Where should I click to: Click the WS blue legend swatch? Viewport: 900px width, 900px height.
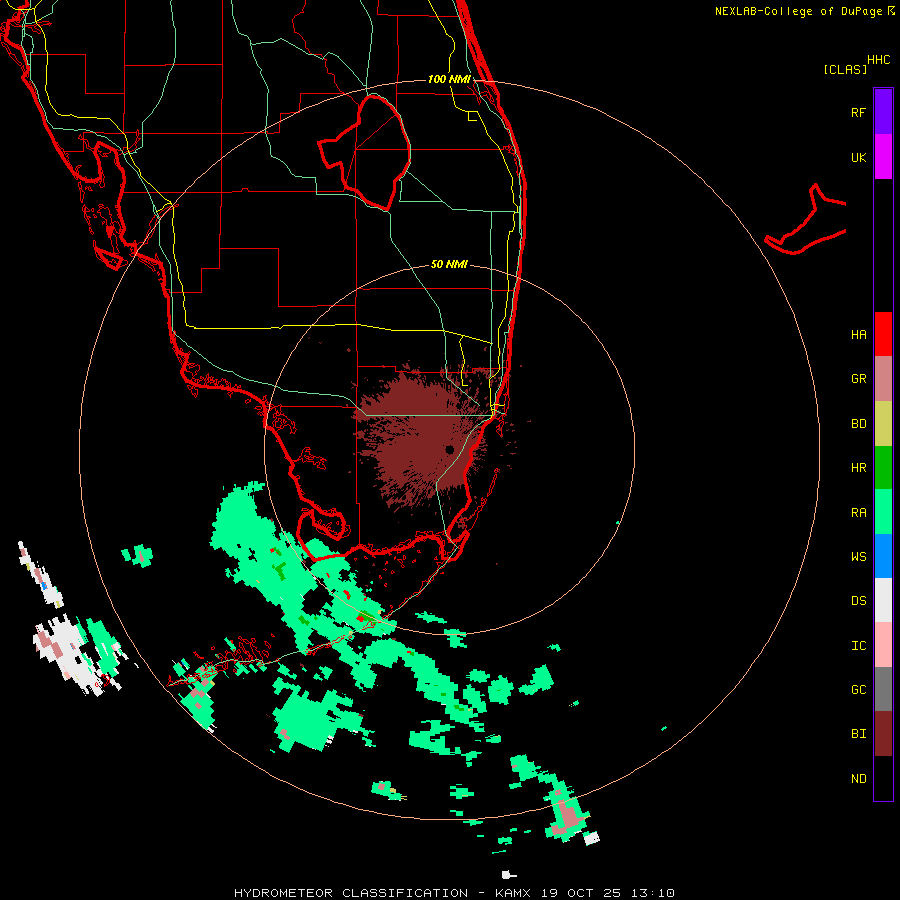click(883, 556)
